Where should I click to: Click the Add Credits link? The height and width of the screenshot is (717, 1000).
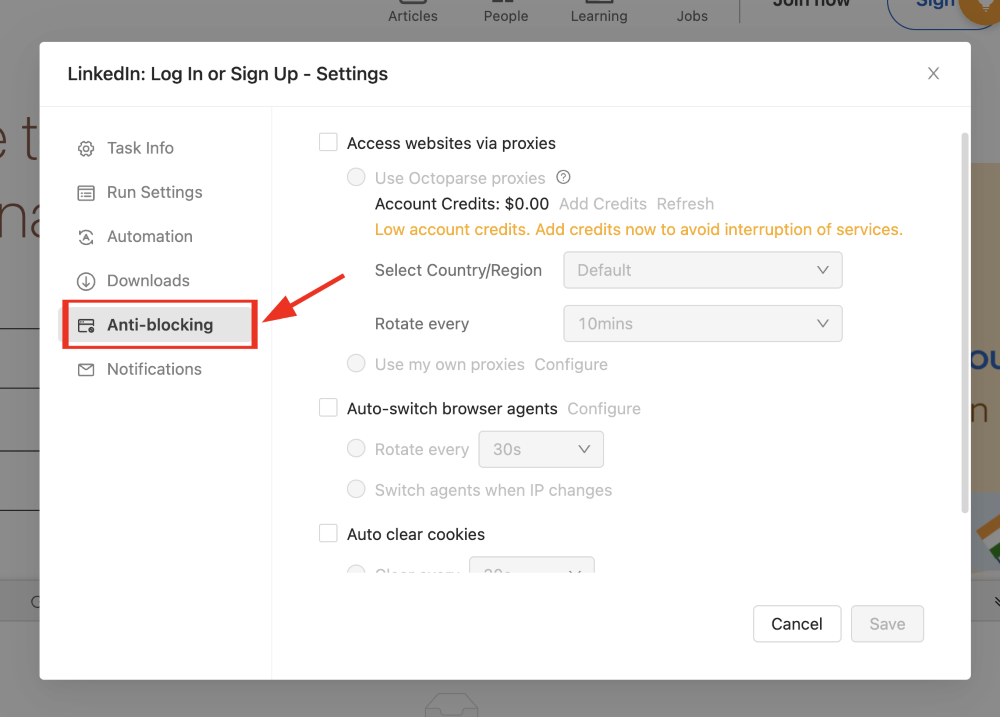click(x=603, y=203)
